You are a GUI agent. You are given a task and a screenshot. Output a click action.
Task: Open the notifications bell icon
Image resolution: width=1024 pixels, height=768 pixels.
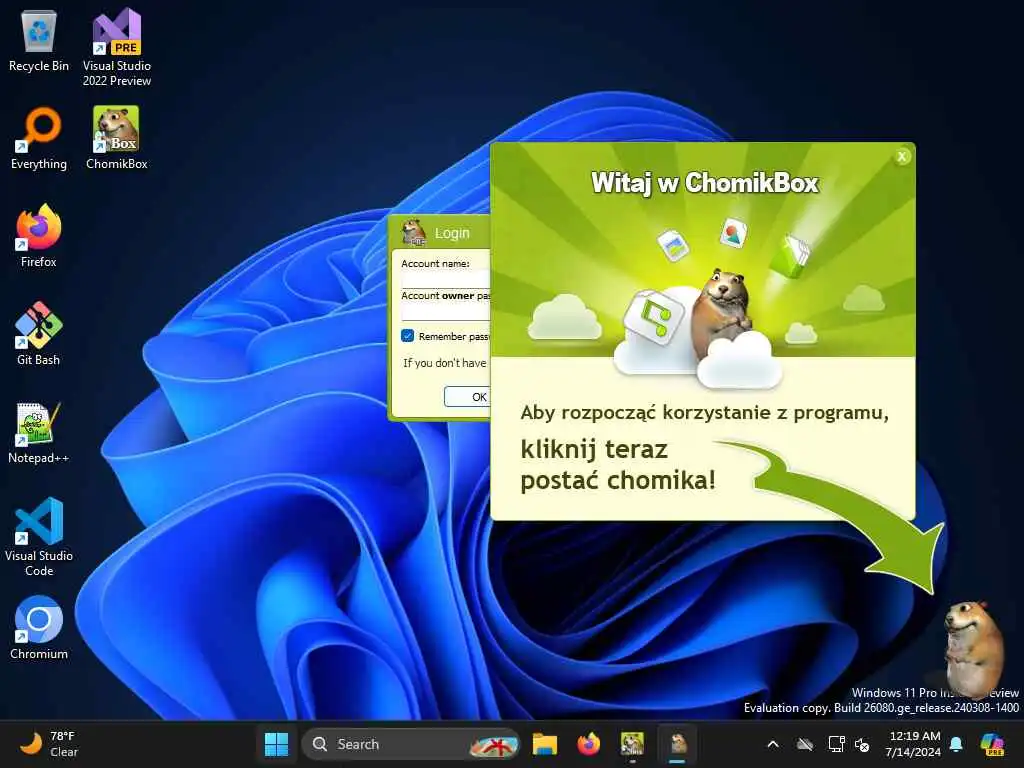[x=956, y=744]
